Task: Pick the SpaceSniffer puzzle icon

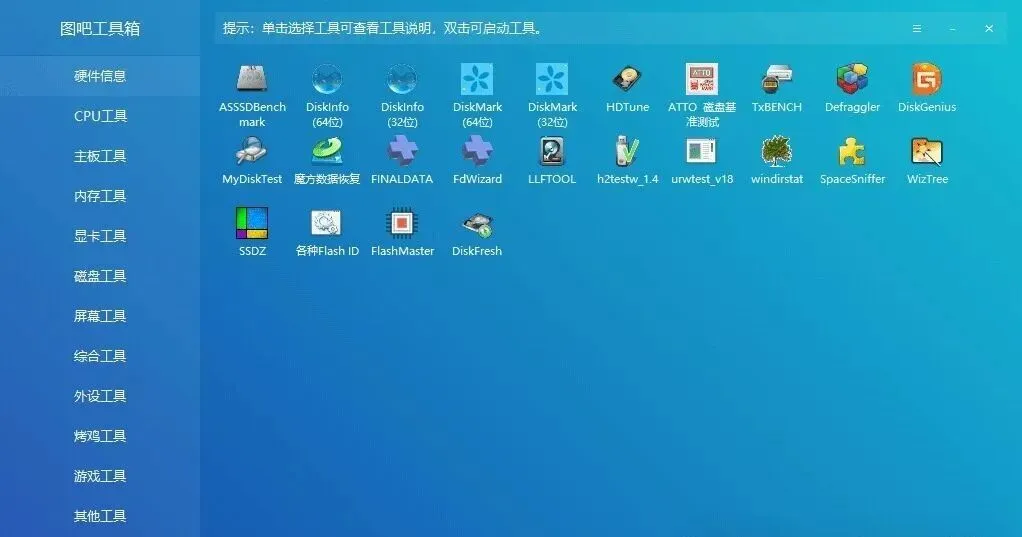Action: point(853,151)
